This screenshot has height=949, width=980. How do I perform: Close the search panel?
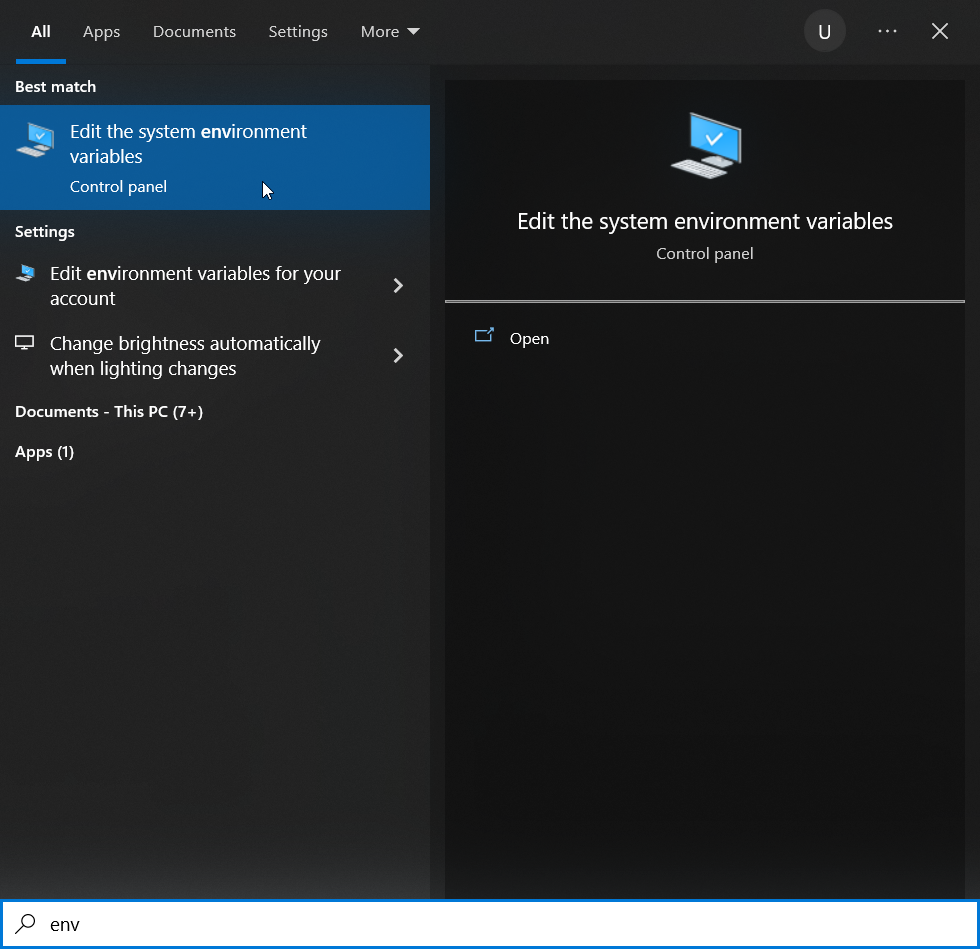(x=940, y=32)
